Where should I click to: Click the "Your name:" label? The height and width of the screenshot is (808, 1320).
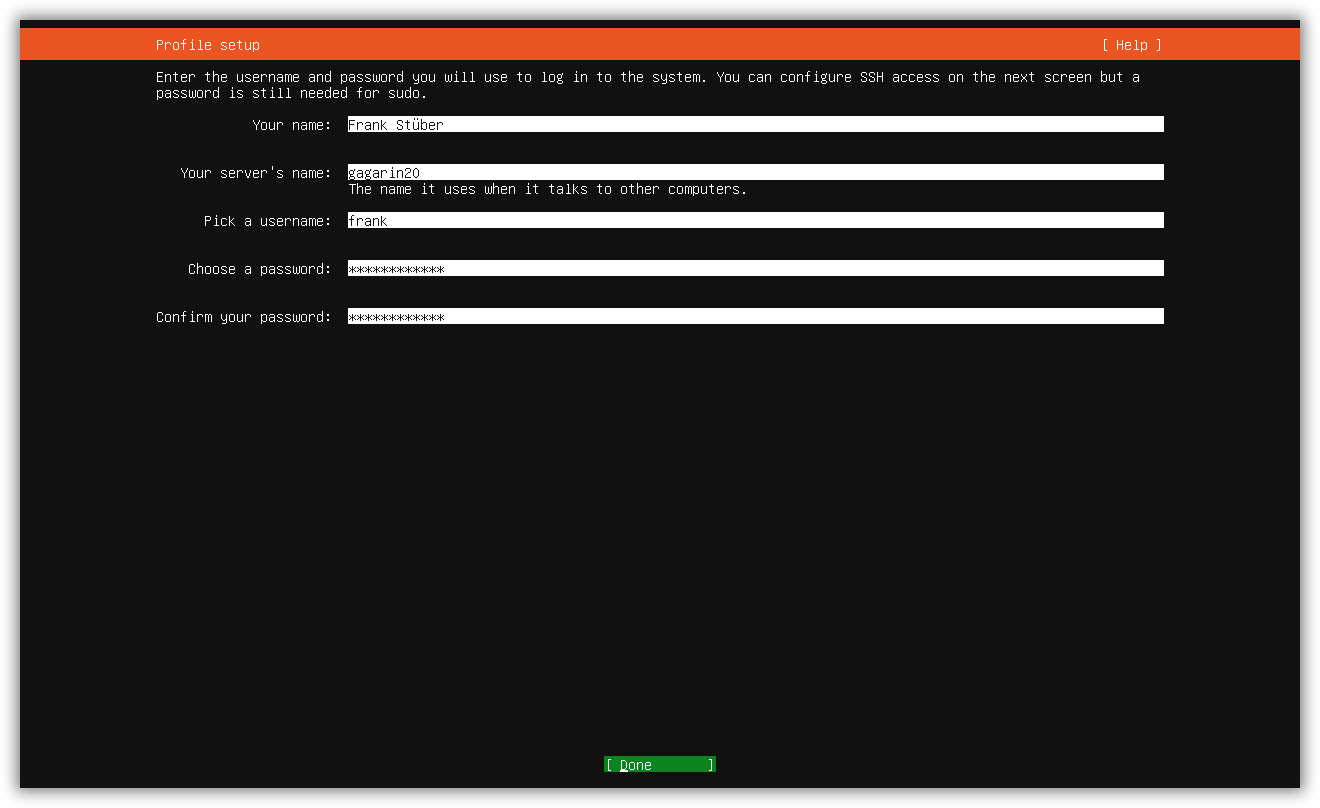(292, 125)
